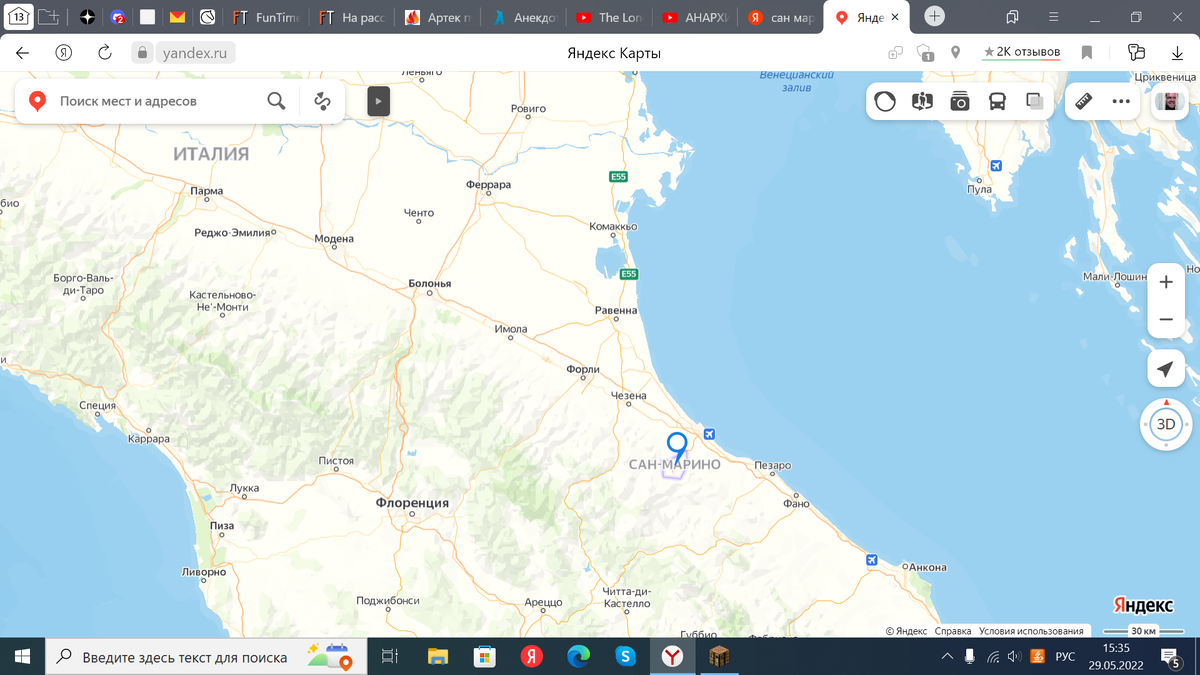Click the Yandex logo on the map
Viewport: 1200px width, 675px height.
(1143, 605)
